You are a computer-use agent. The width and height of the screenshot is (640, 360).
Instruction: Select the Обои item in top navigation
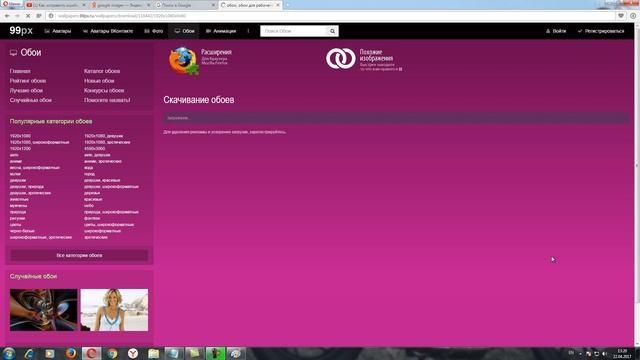tap(184, 31)
